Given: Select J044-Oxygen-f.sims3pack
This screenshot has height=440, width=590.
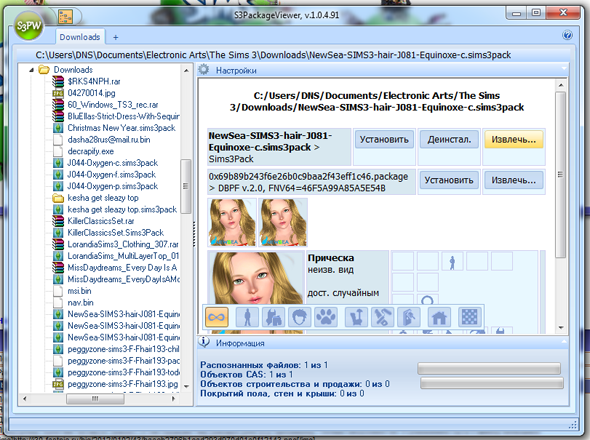Looking at the screenshot, I should click(x=111, y=175).
